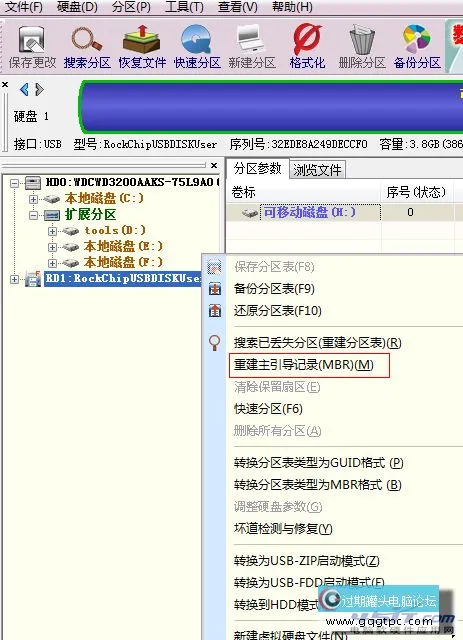The image size is (463, 640).
Task: Click drive icon beside 可移动磁盘(H:)
Action: click(x=250, y=213)
